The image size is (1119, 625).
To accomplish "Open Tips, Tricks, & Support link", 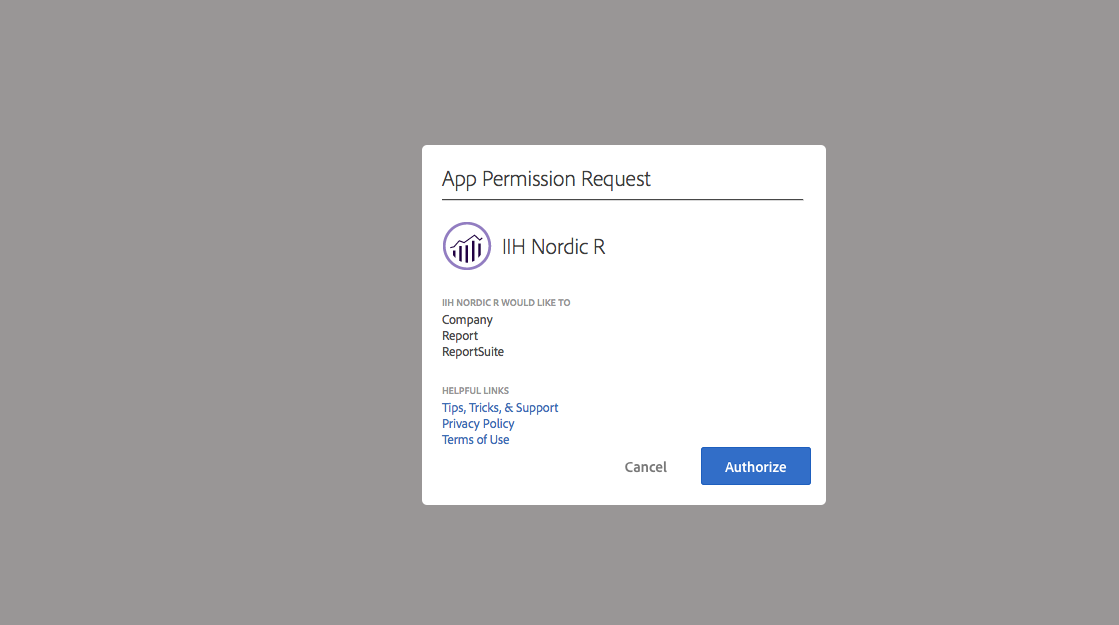I will point(500,407).
